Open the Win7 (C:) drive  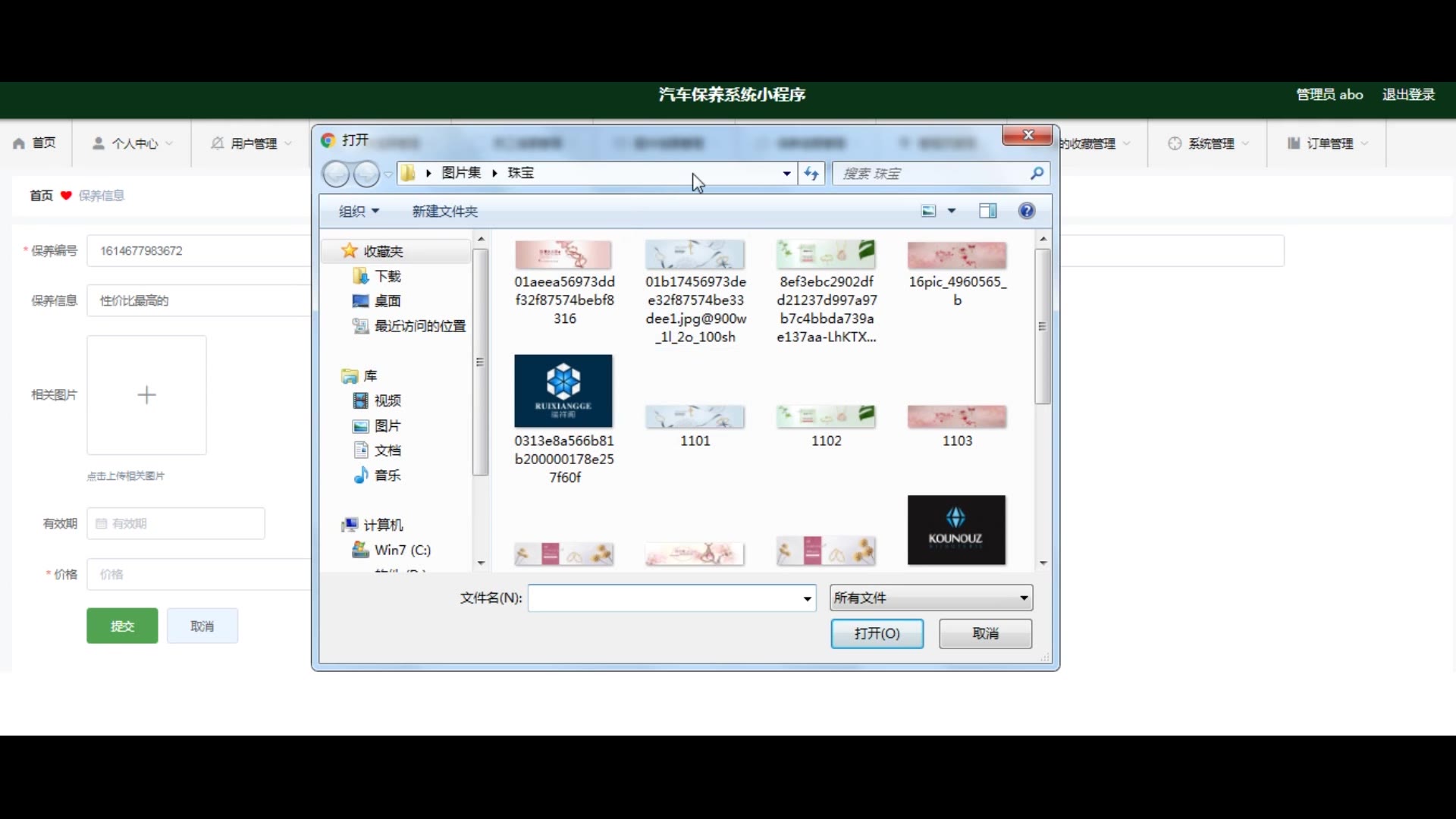[391, 550]
